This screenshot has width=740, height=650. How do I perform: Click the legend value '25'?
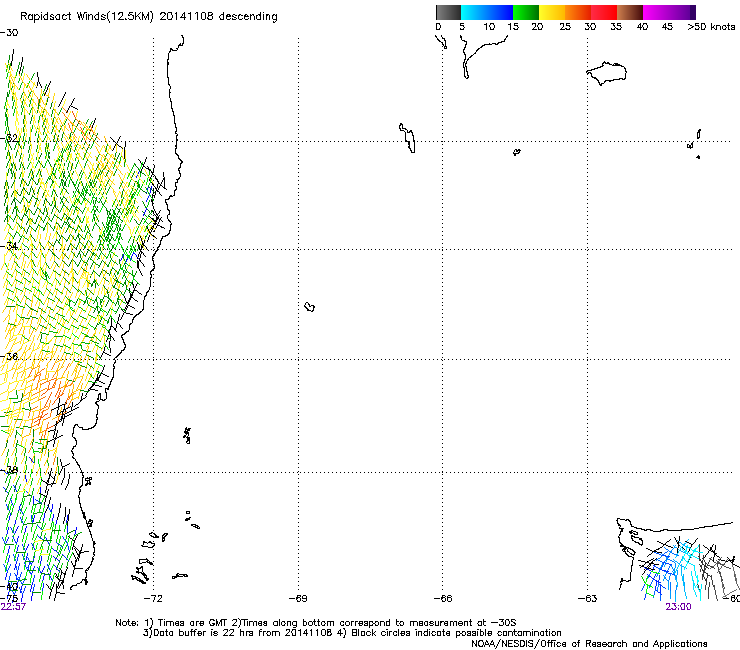tap(565, 27)
